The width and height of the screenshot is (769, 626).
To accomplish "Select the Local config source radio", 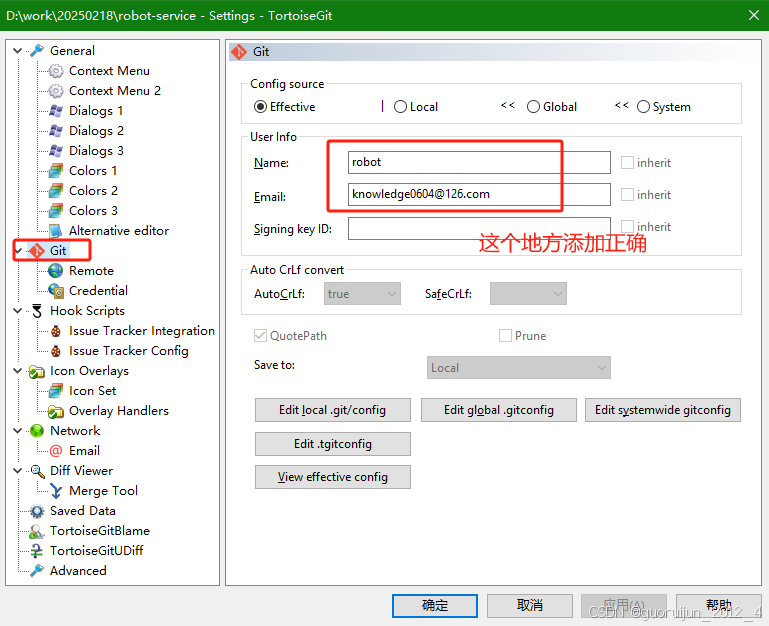I will (400, 107).
